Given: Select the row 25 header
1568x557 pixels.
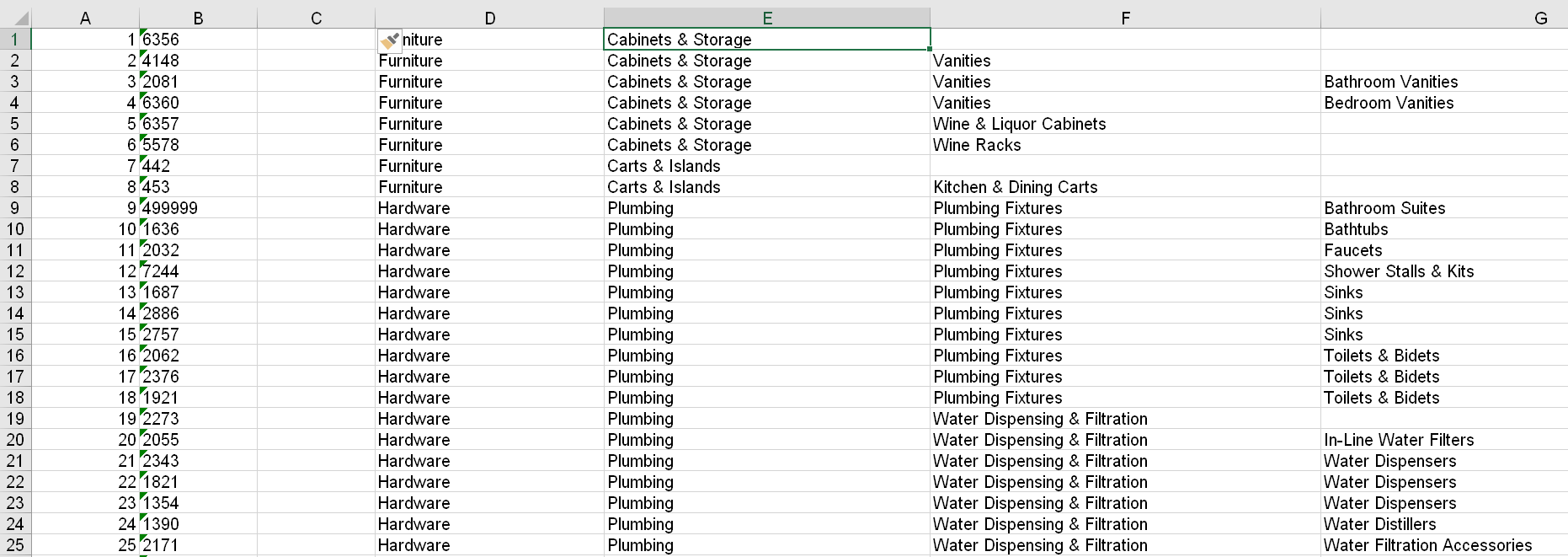Looking at the screenshot, I should click(15, 545).
